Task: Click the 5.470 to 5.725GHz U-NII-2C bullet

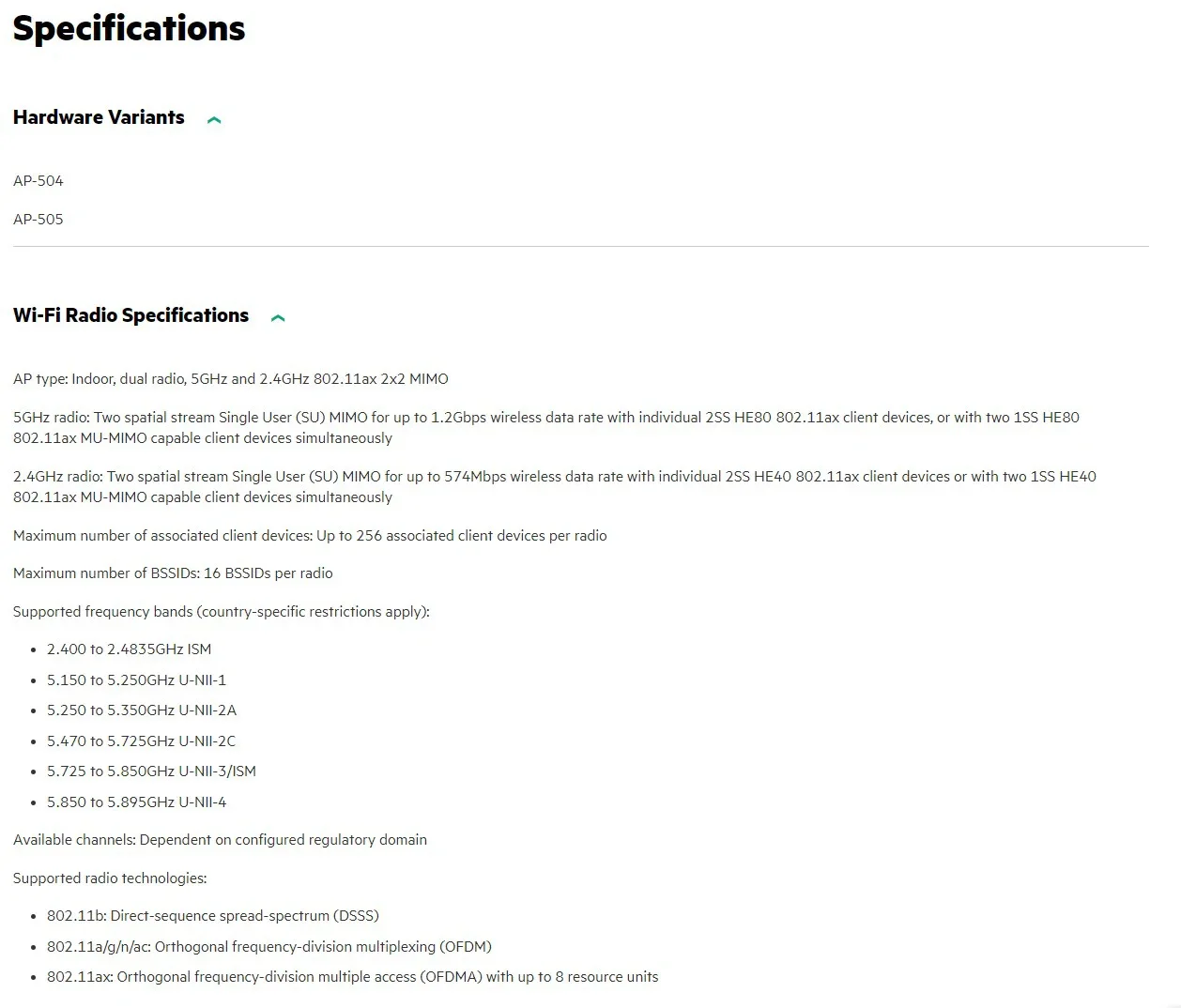Action: [x=142, y=741]
